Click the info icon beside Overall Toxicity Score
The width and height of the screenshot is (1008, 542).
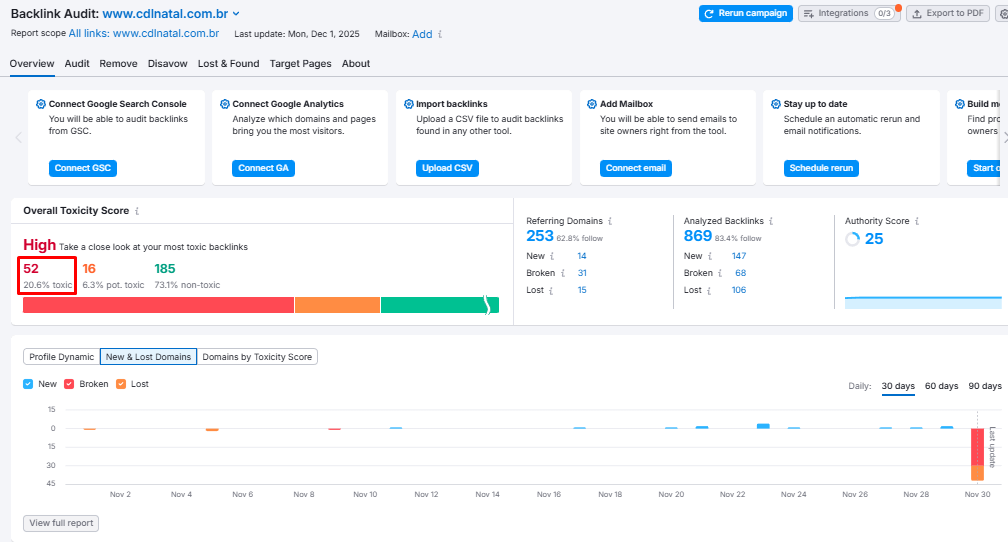(137, 211)
